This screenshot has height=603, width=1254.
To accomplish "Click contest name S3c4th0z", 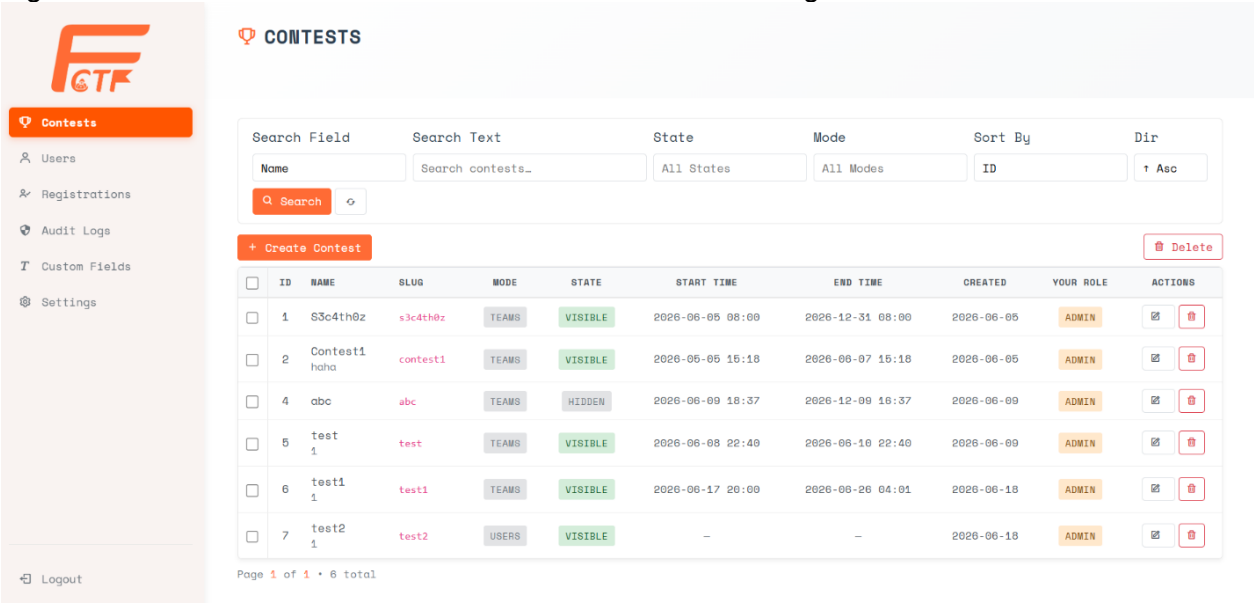I will tap(338, 317).
